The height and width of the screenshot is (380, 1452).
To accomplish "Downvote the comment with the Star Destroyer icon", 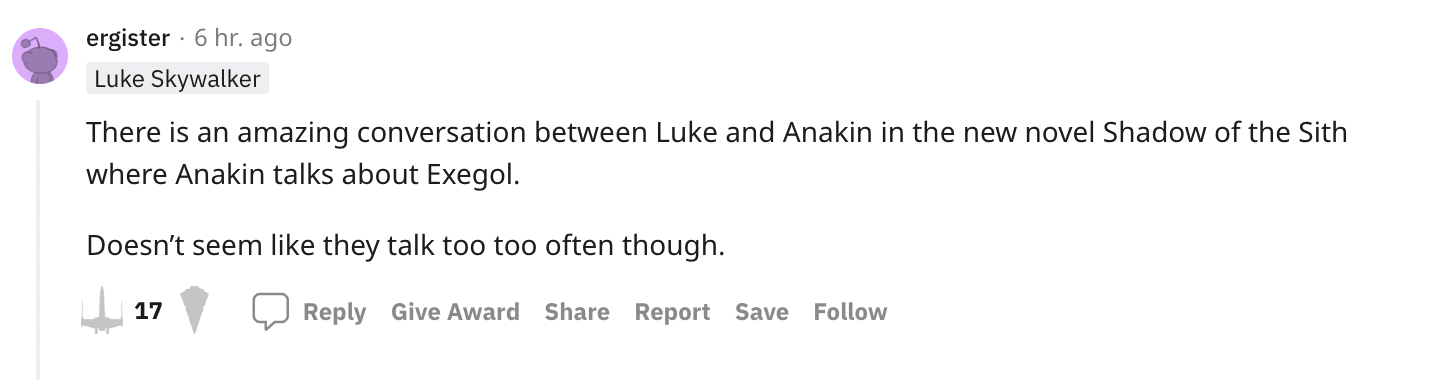I will [194, 311].
